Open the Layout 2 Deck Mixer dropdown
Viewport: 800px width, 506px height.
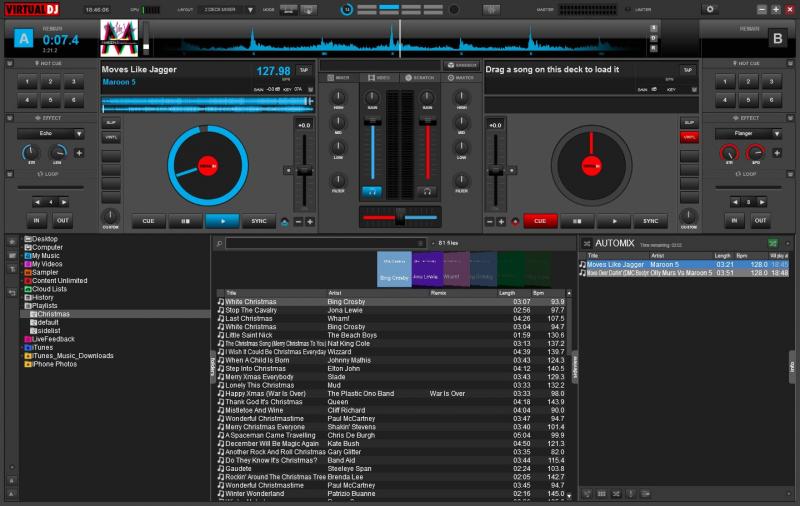click(250, 10)
